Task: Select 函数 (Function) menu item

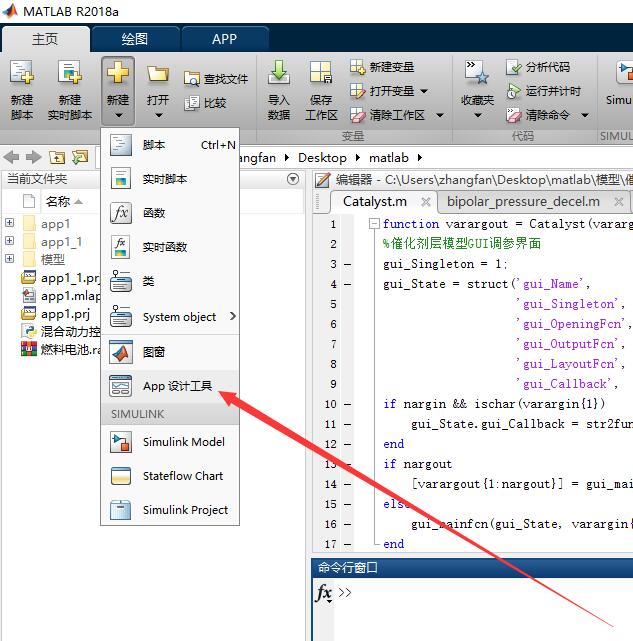Action: coord(170,213)
